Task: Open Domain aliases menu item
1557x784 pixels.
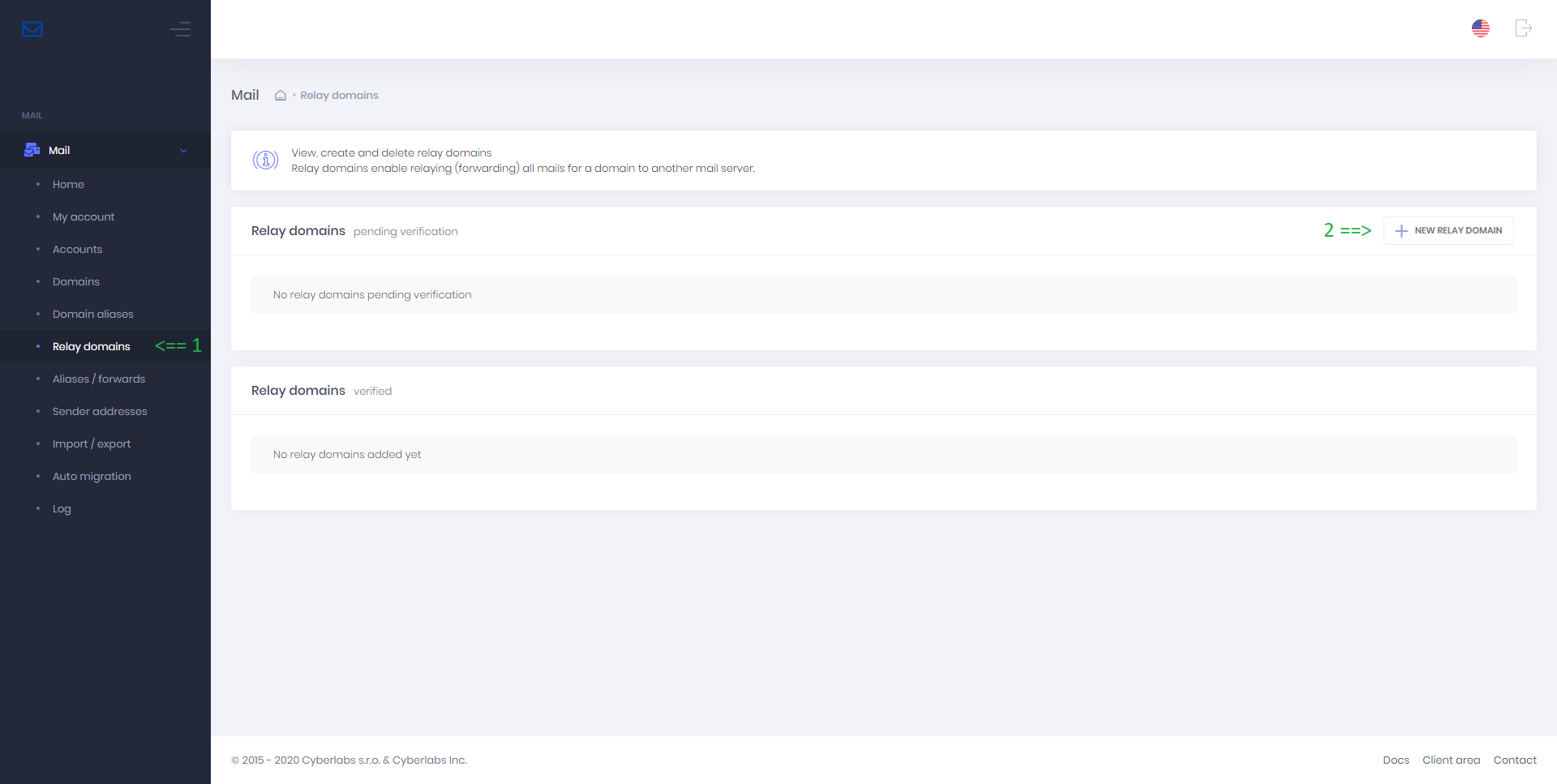Action: (x=92, y=315)
